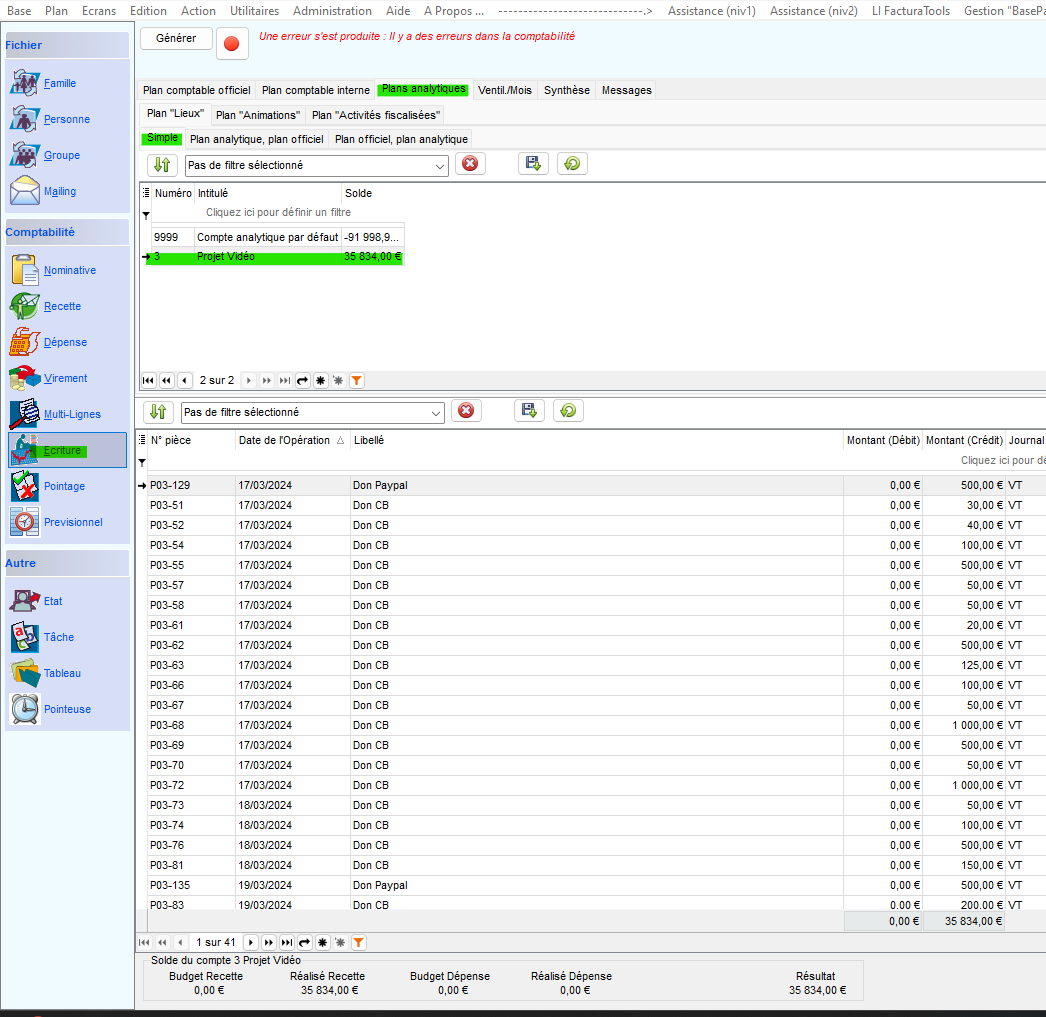Screen dimensions: 1046x1017
Task: Expand the lower "Pas de filtre sélectionné" dropdown
Action: [x=435, y=412]
